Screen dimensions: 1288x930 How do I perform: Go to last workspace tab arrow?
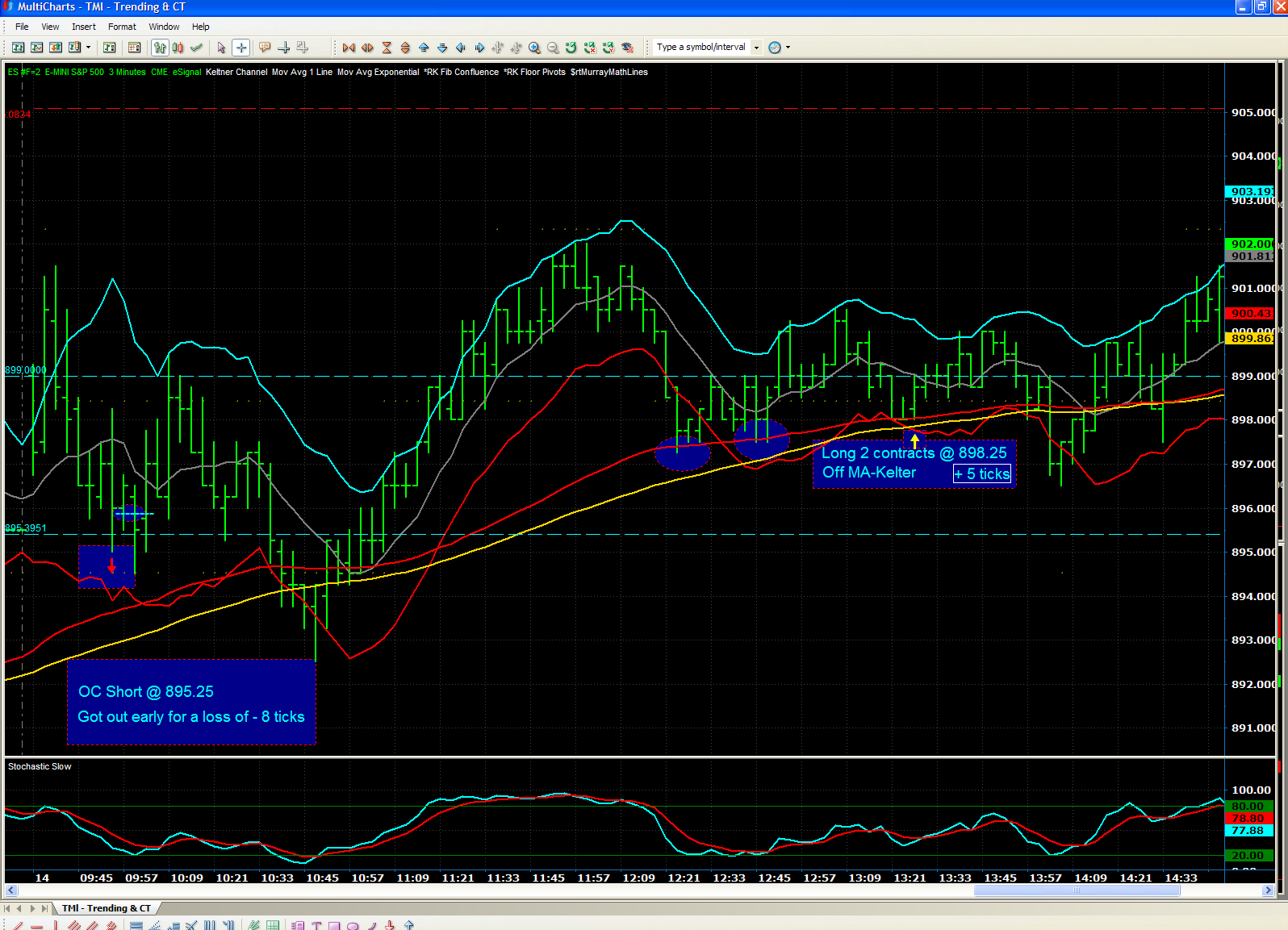pyautogui.click(x=45, y=908)
